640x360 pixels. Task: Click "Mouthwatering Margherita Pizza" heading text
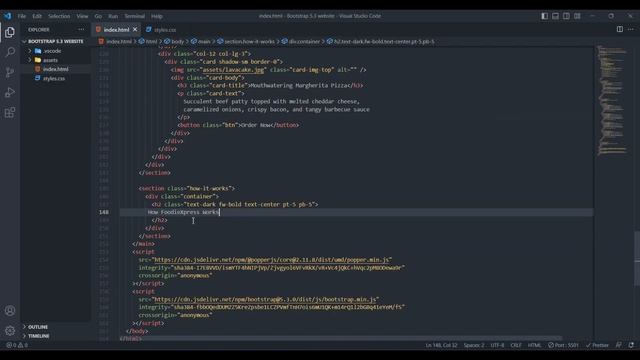(300, 85)
